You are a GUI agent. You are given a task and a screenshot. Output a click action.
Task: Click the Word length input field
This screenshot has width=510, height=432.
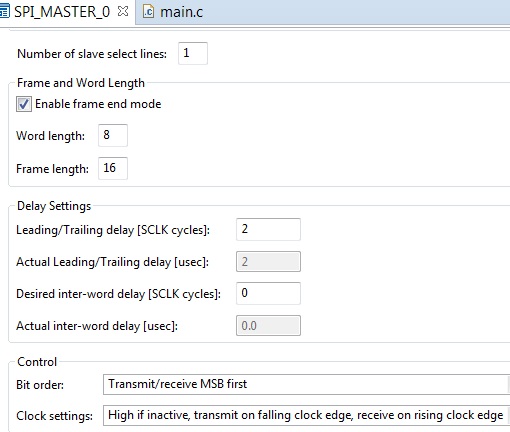tap(113, 135)
